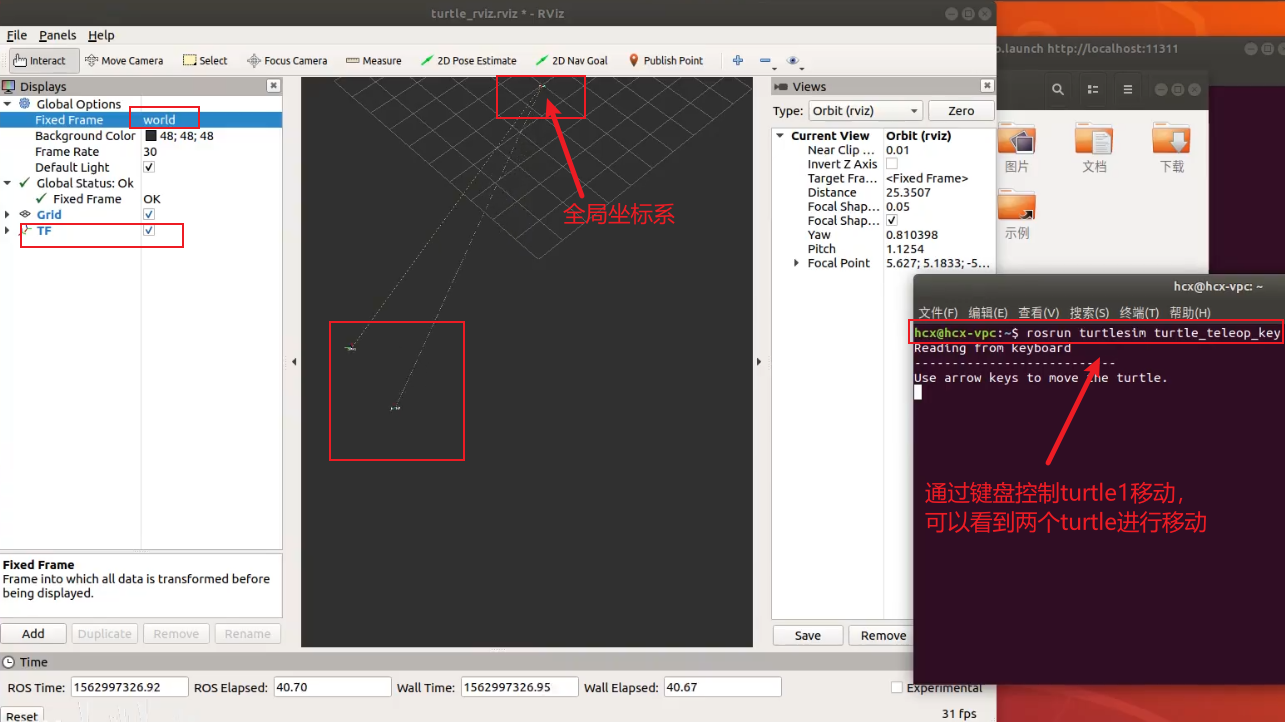Collapse the Global Status tree node
The width and height of the screenshot is (1285, 722).
tap(8, 183)
